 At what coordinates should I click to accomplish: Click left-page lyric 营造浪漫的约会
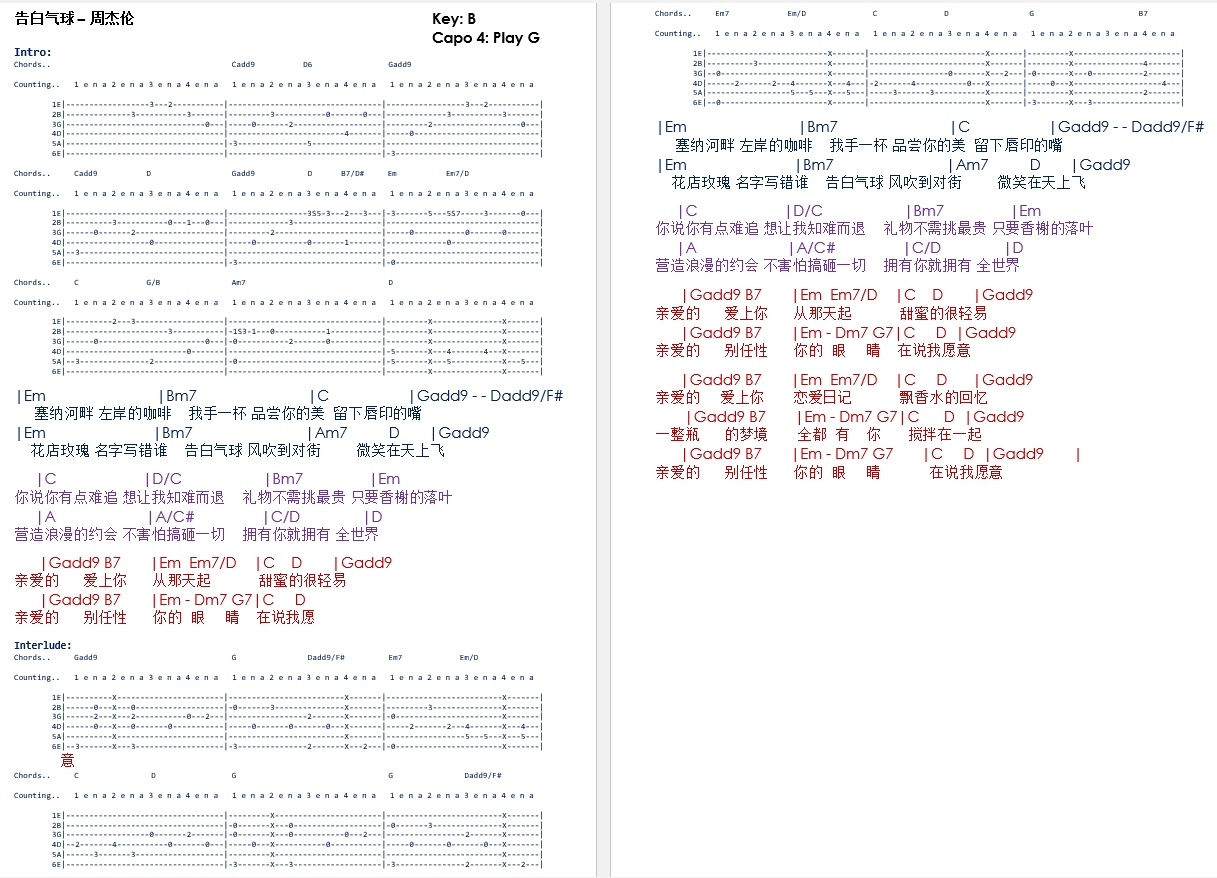[x=67, y=535]
